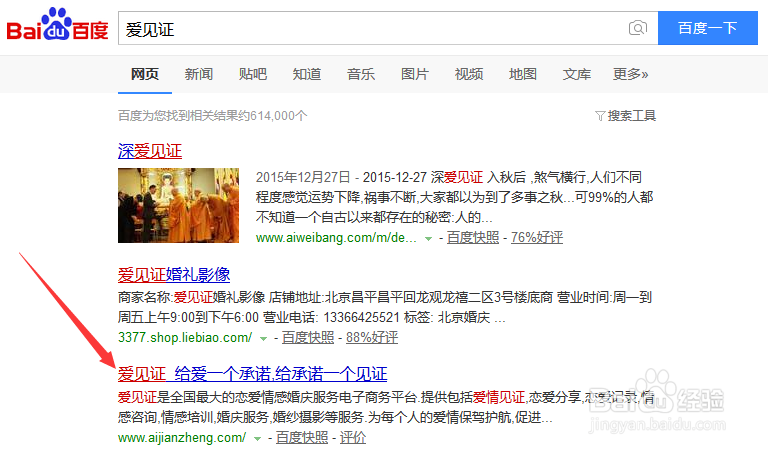Viewport: 768px width, 451px height.
Task: Expand dropdown arrow beside aijianzheng.com URL
Action: click(x=258, y=439)
